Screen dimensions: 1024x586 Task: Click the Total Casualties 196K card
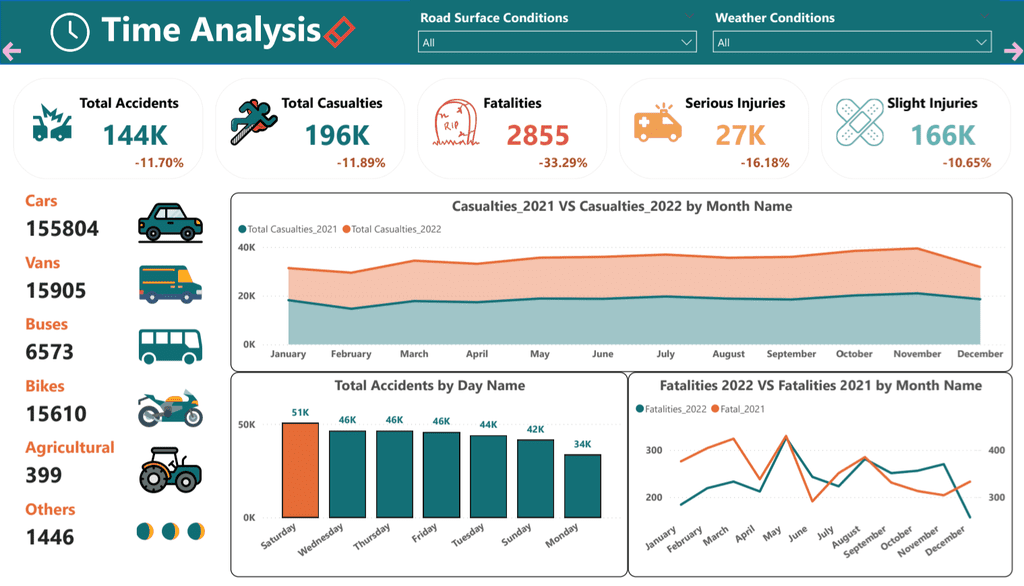coord(310,129)
